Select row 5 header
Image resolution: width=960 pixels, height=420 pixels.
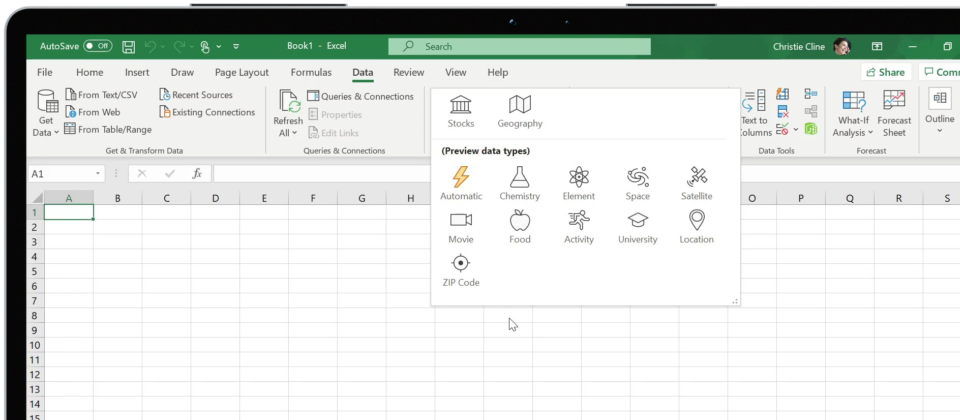click(36, 271)
